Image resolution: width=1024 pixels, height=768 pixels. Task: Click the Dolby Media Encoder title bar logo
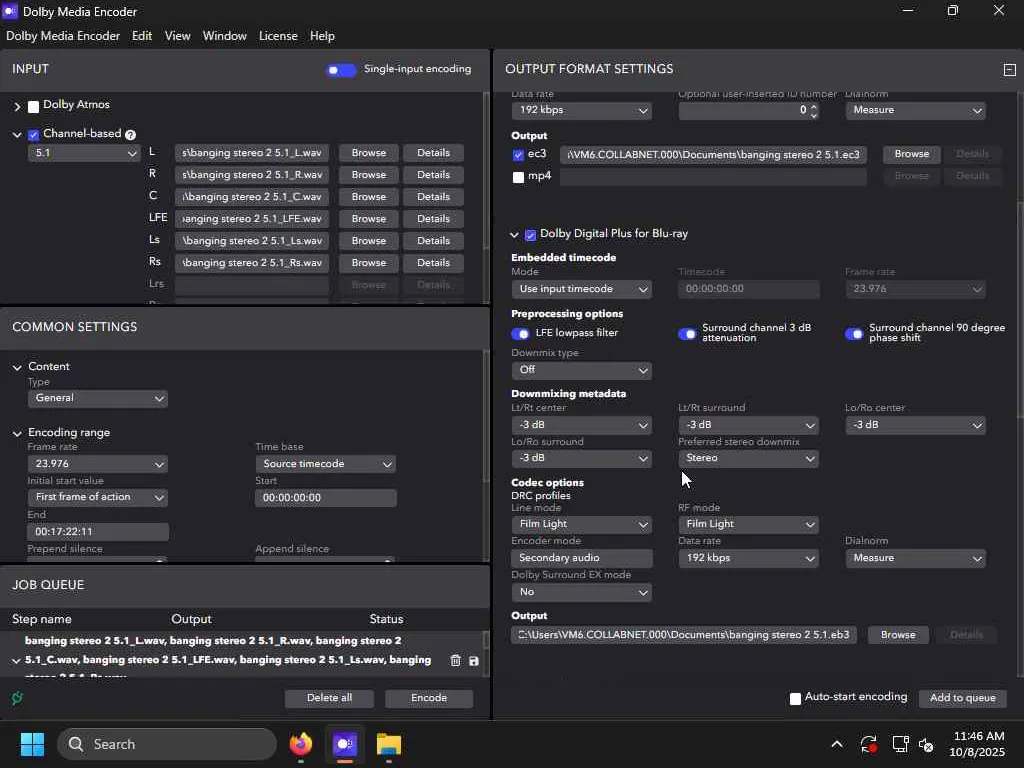point(10,11)
